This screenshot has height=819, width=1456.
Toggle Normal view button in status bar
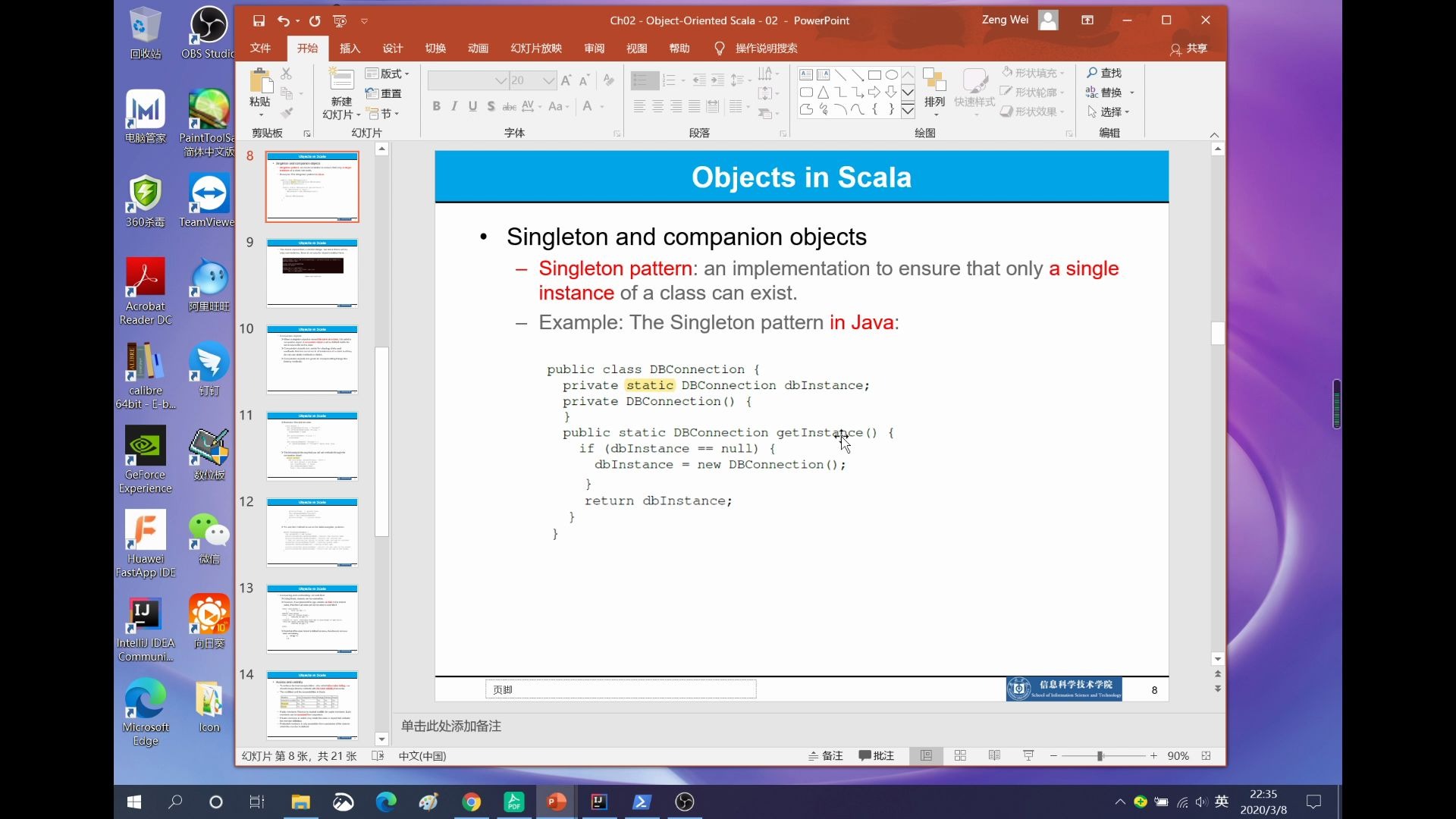click(926, 756)
